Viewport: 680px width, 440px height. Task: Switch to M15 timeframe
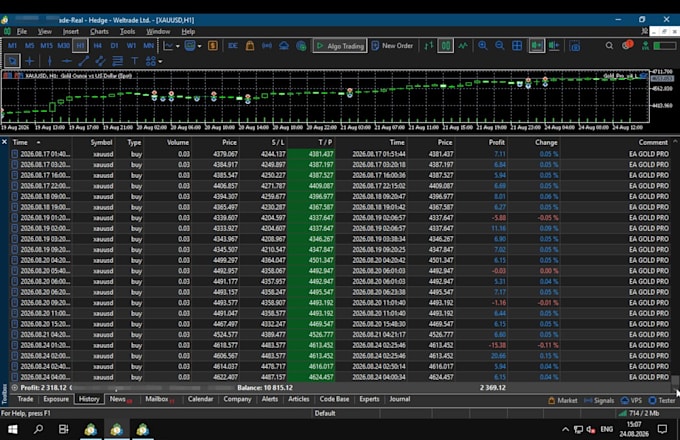click(x=46, y=46)
